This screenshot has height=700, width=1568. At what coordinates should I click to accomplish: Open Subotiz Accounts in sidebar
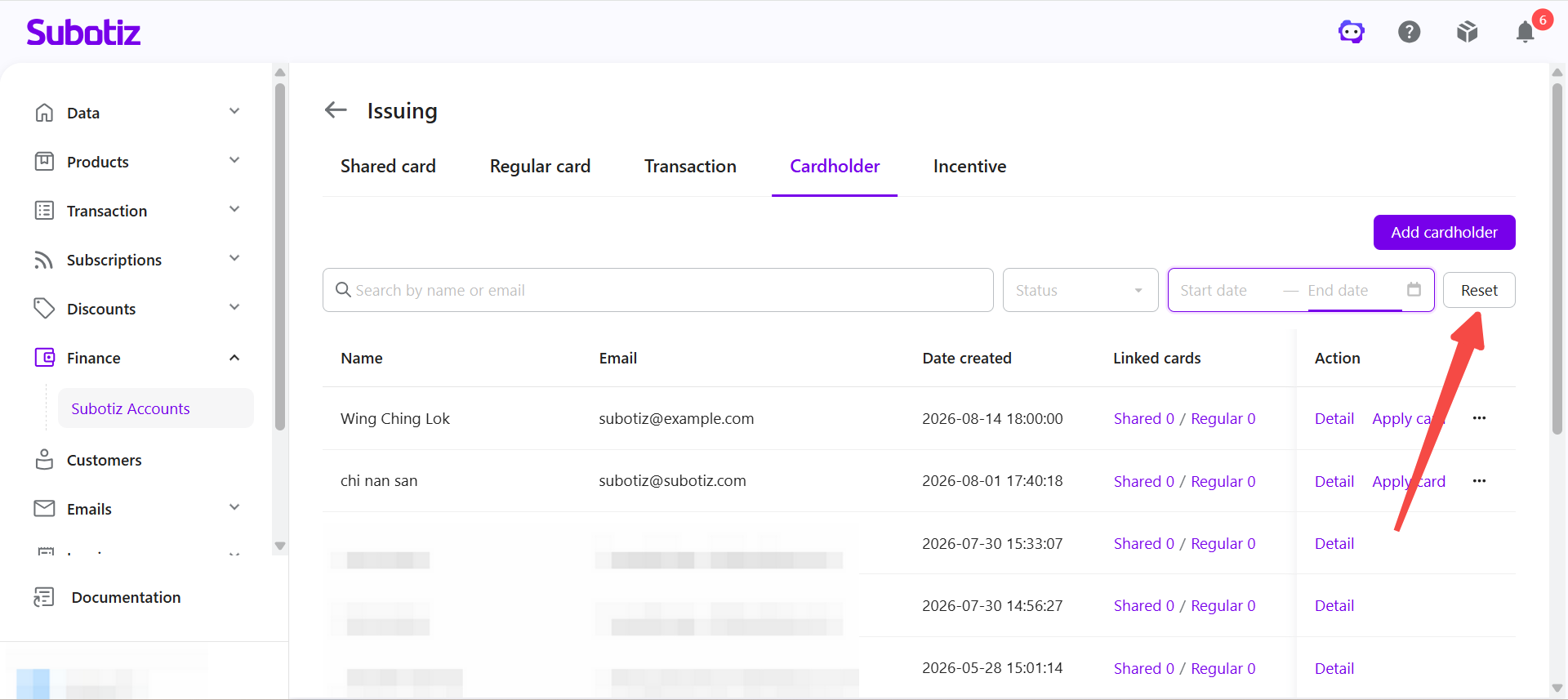point(155,408)
